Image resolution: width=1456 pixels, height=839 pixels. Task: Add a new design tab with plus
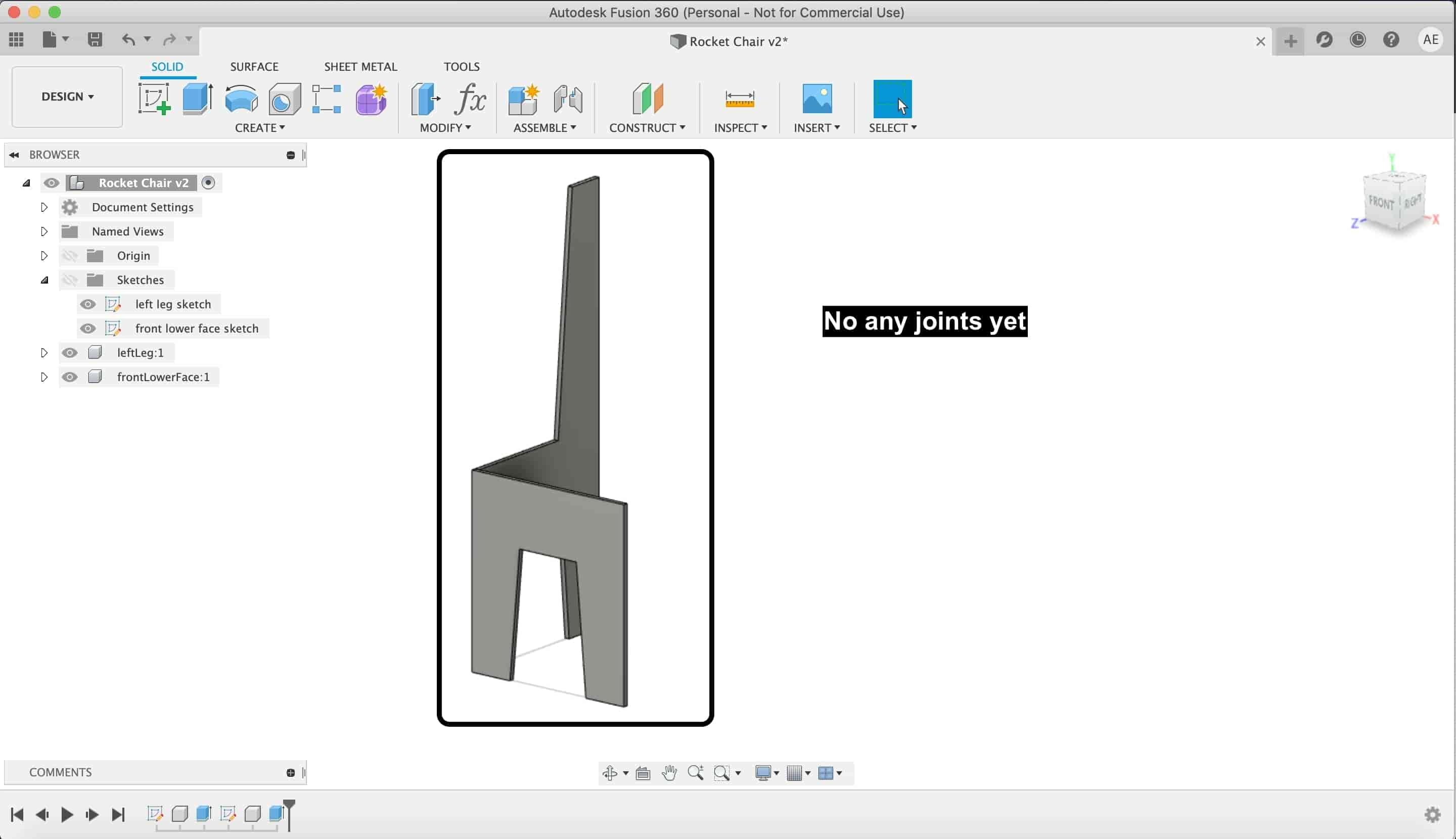[1290, 41]
